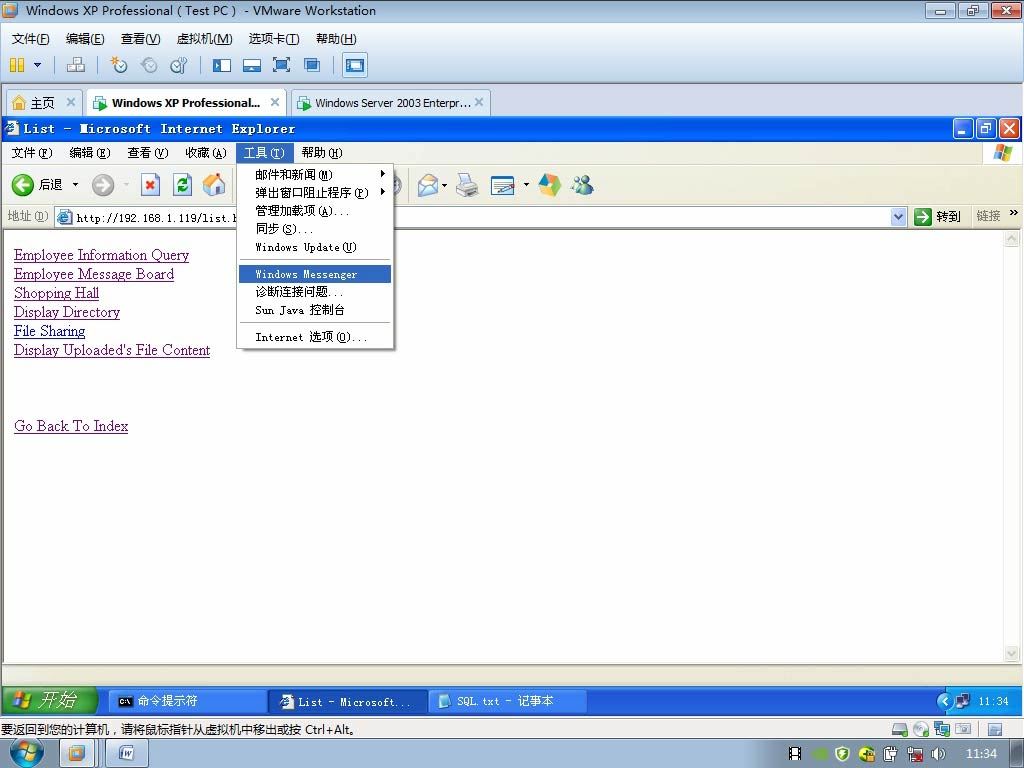
Task: Click the IE edit page icon
Action: tap(502, 185)
